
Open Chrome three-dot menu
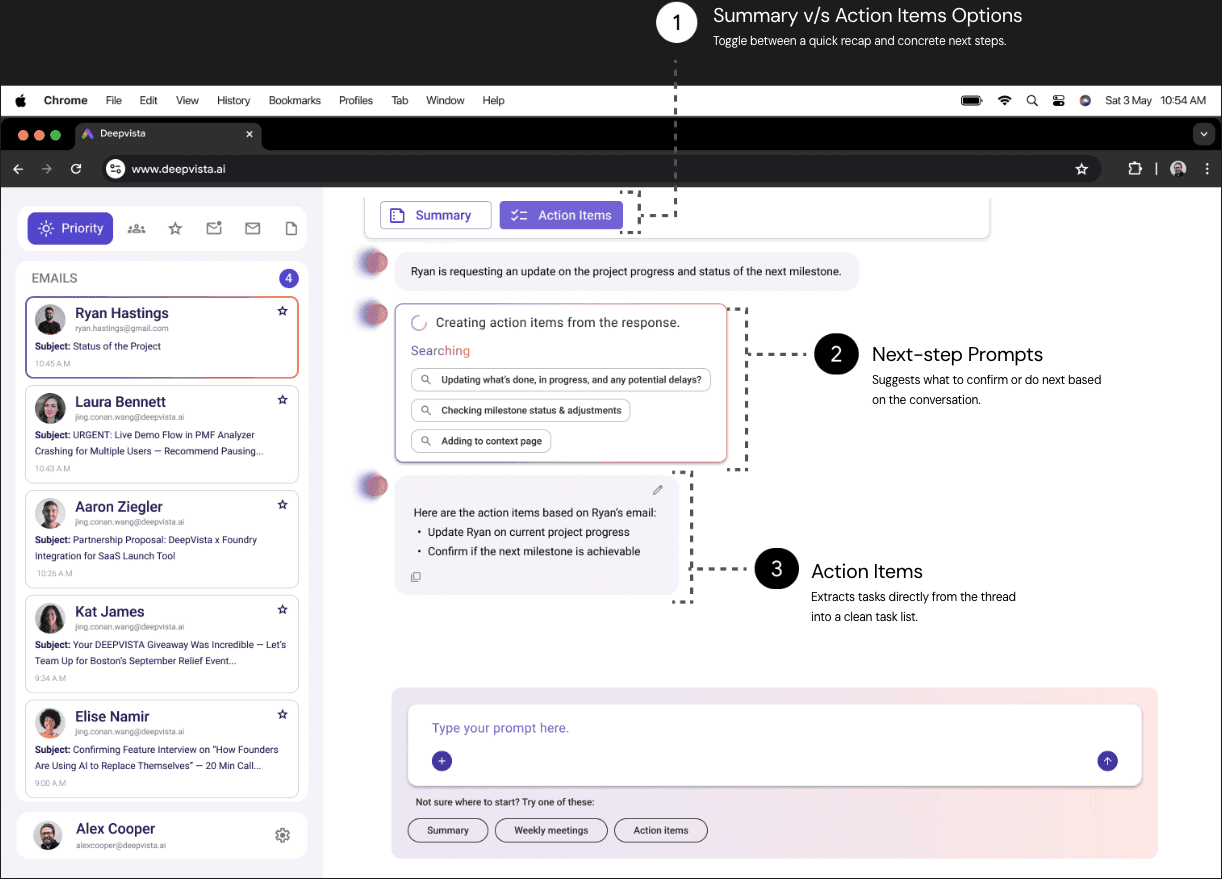tap(1207, 169)
